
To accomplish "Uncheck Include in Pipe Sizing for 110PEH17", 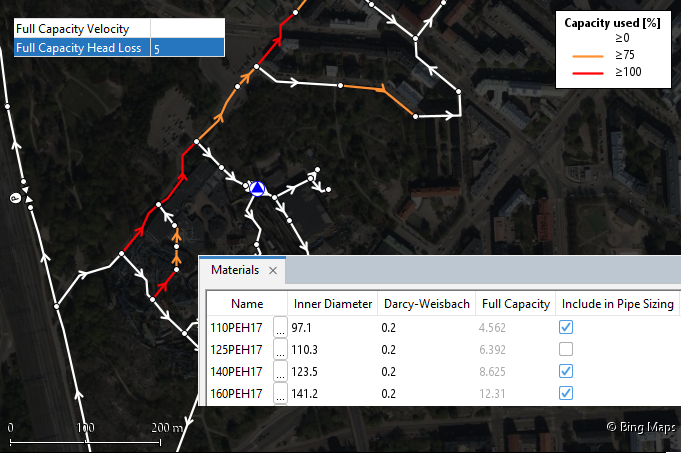I will click(x=566, y=327).
